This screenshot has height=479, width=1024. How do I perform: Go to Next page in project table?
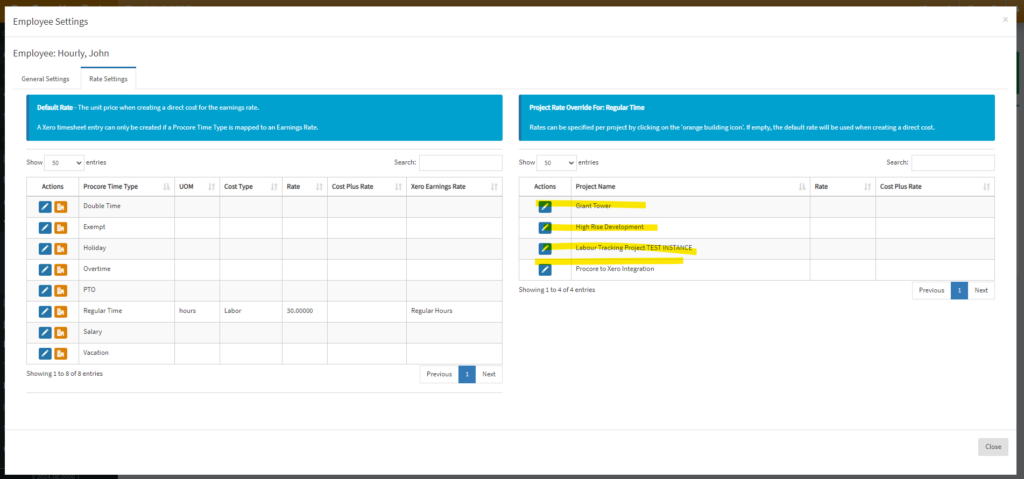click(x=981, y=290)
